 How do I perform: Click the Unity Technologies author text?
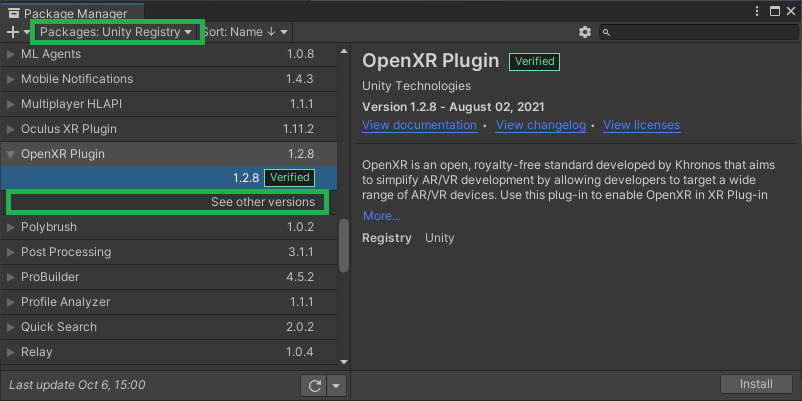[x=416, y=86]
